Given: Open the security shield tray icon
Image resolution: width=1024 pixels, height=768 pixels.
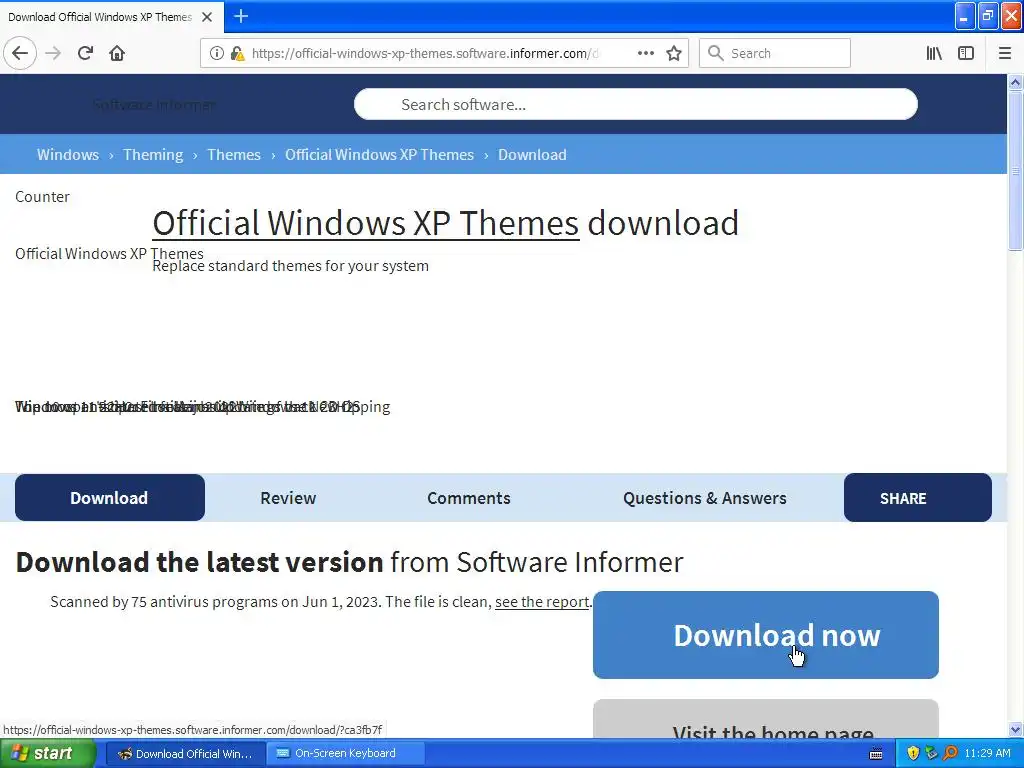Looking at the screenshot, I should (913, 754).
